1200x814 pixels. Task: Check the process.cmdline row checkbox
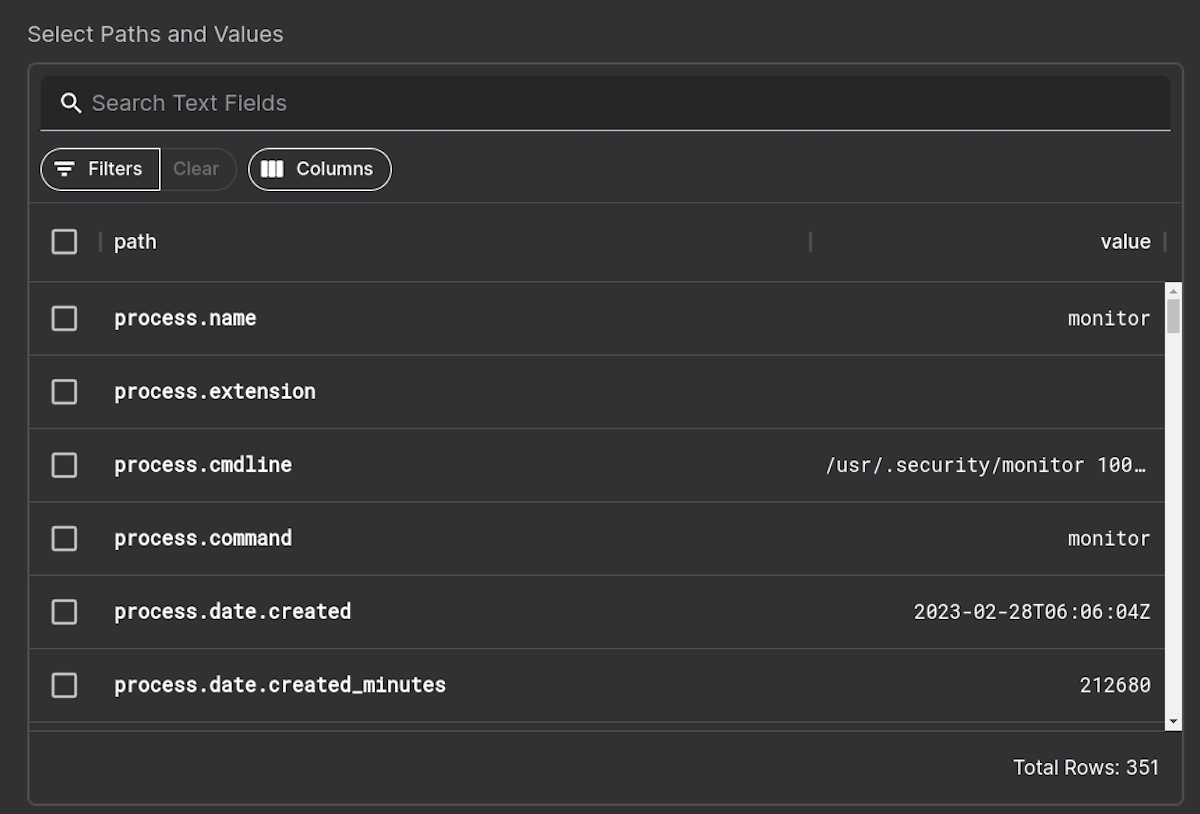(64, 465)
